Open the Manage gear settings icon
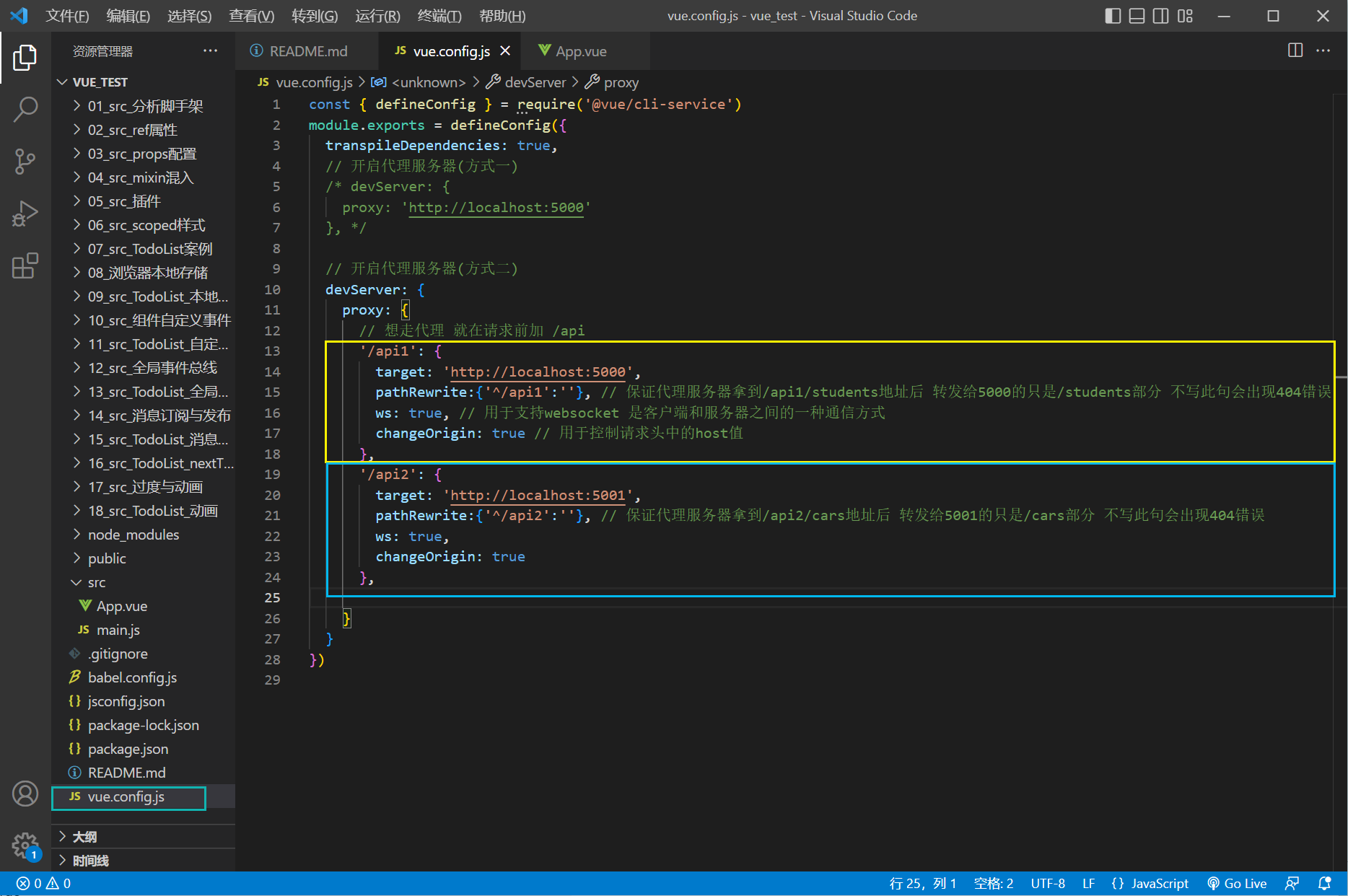 pyautogui.click(x=25, y=846)
